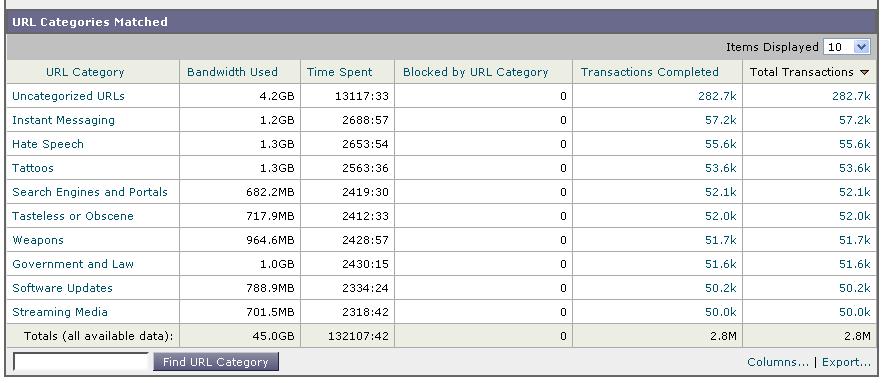Open the Columns... settings link
This screenshot has height=383, width=883.
778,362
